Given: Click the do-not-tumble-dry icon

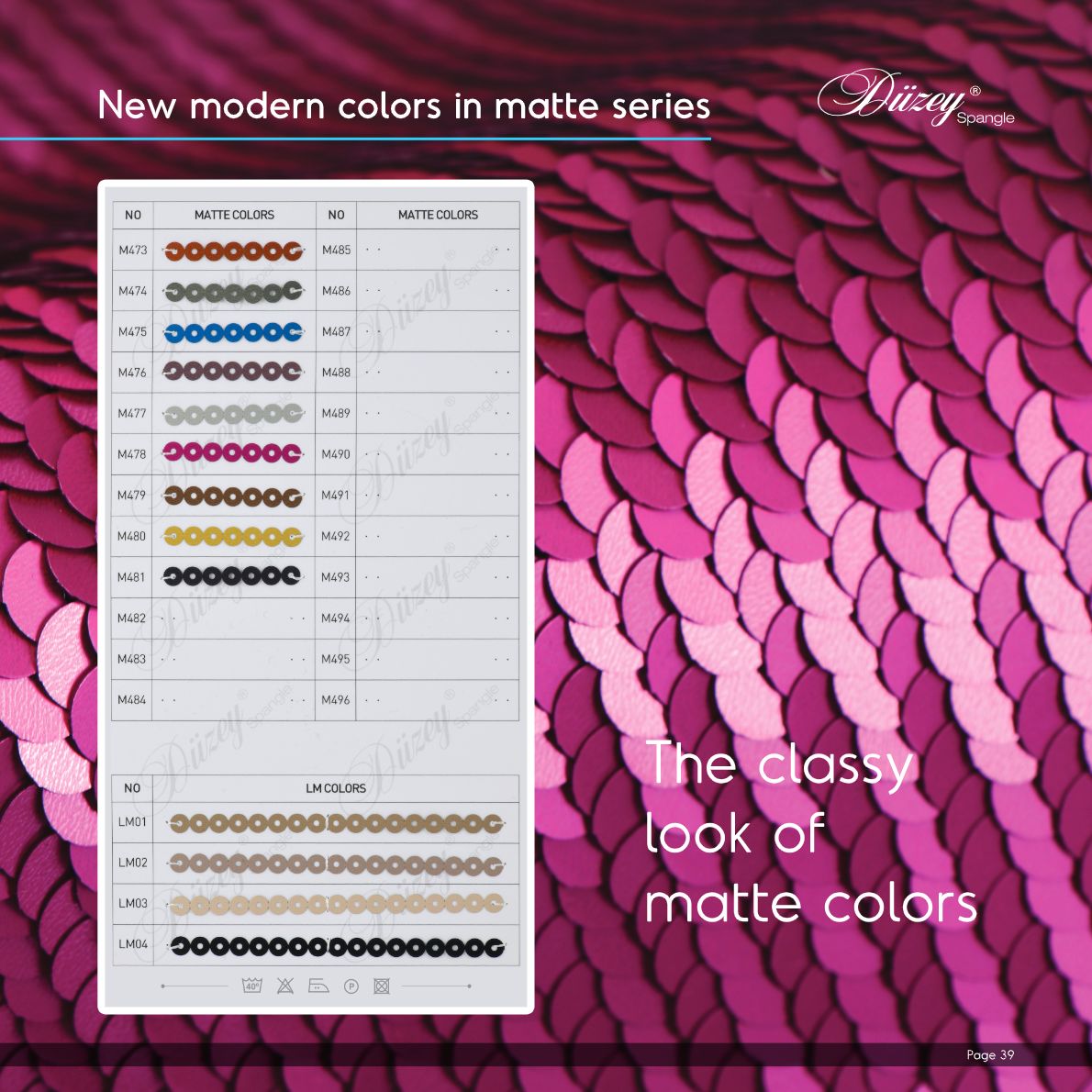Looking at the screenshot, I should point(382,986).
